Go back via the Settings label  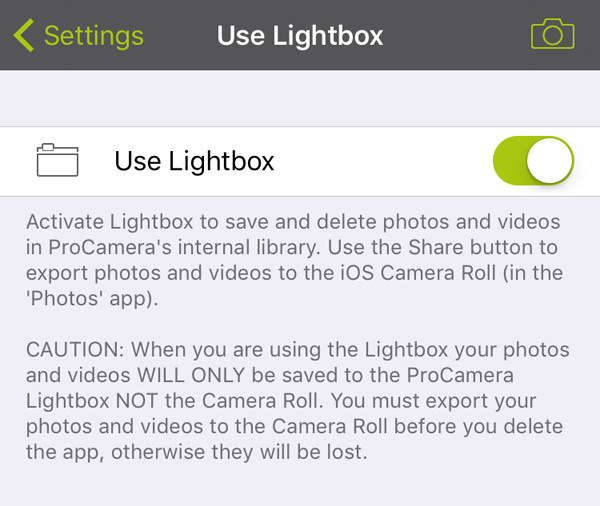point(93,36)
